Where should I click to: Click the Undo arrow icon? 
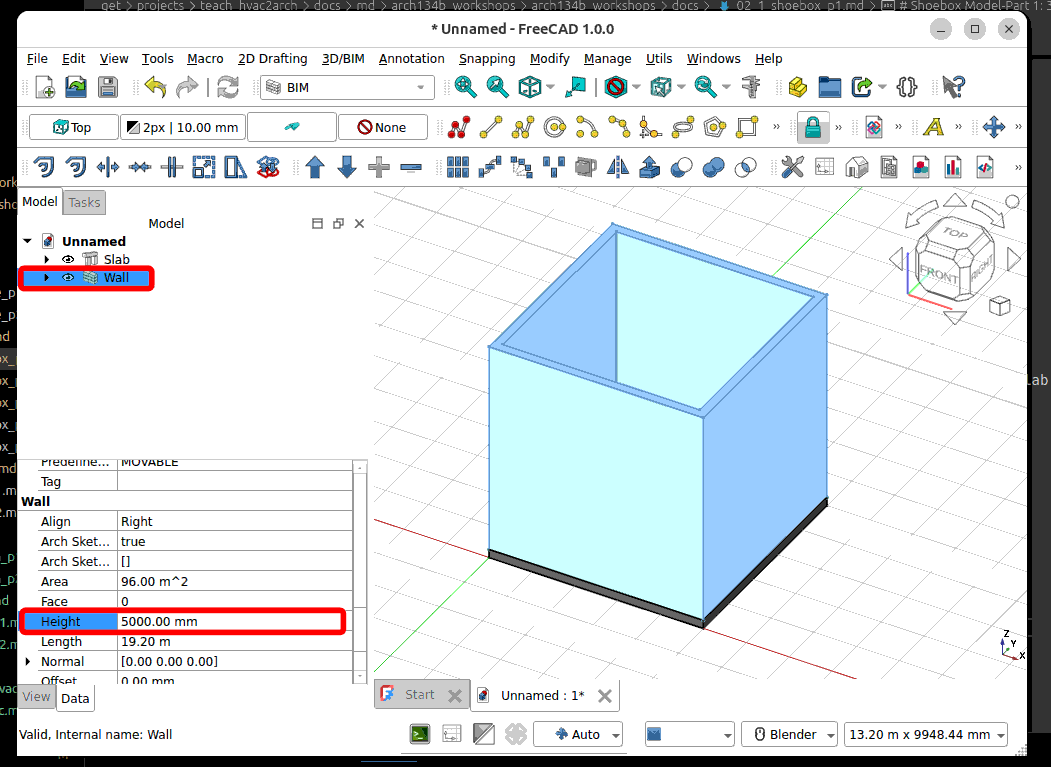155,87
